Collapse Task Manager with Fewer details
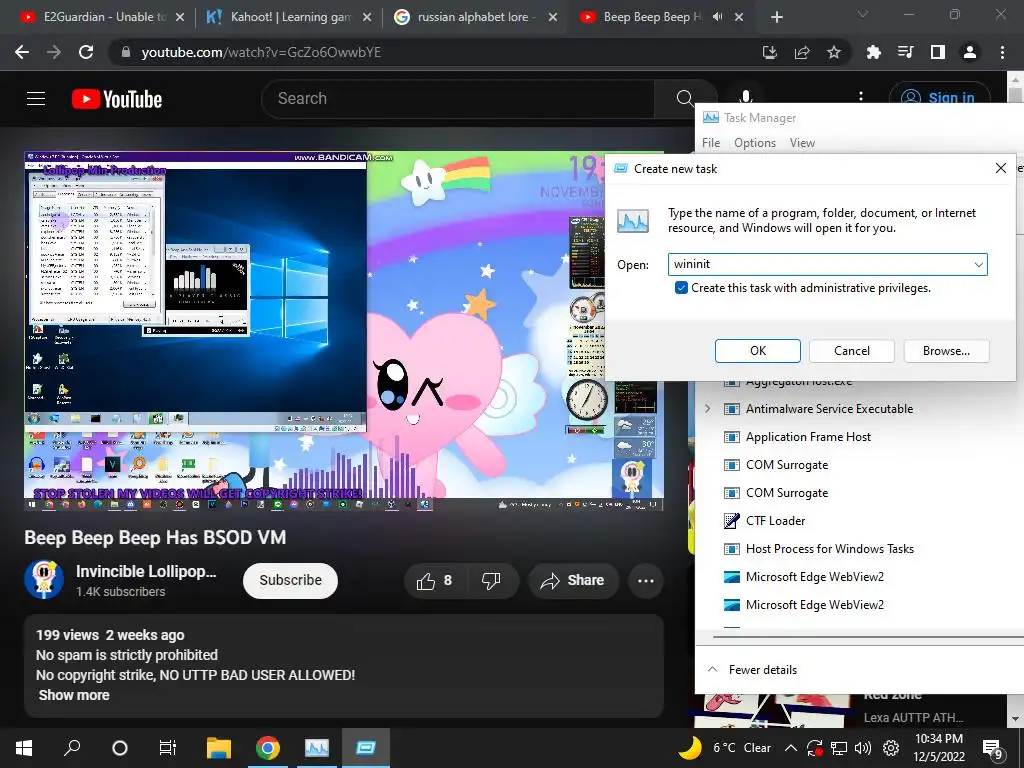 tap(752, 669)
